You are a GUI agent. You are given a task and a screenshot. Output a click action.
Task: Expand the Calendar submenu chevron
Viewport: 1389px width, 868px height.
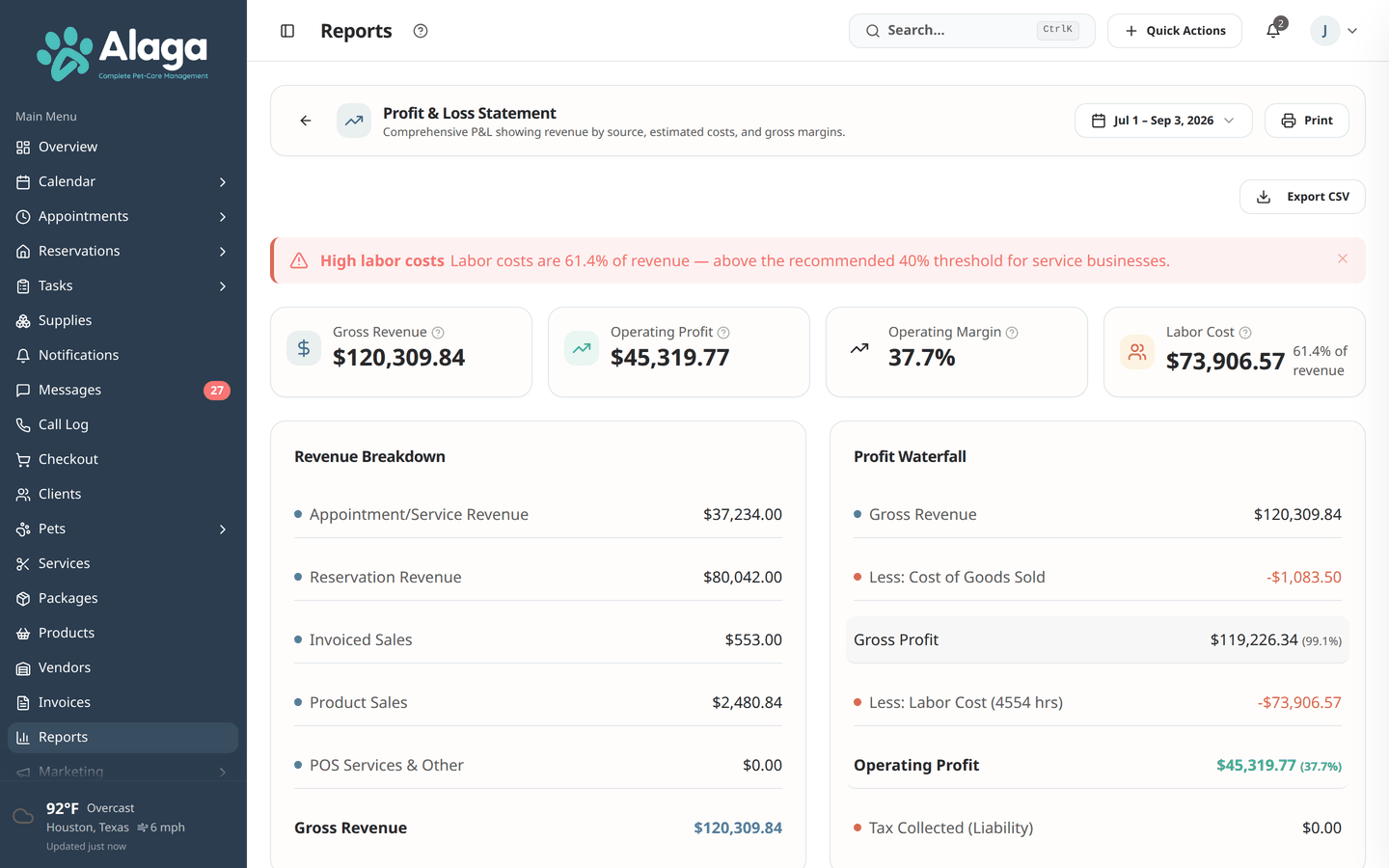tap(223, 182)
